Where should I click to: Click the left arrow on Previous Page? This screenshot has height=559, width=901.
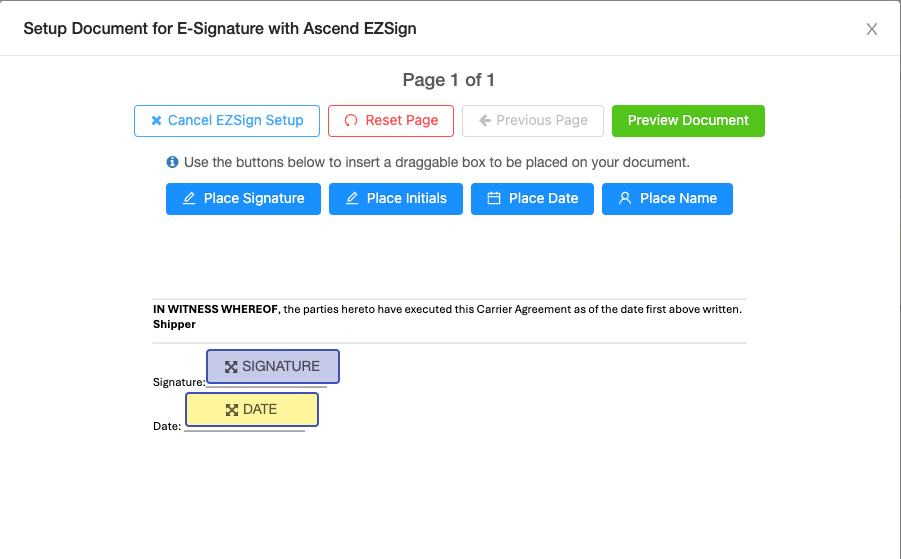click(x=484, y=120)
